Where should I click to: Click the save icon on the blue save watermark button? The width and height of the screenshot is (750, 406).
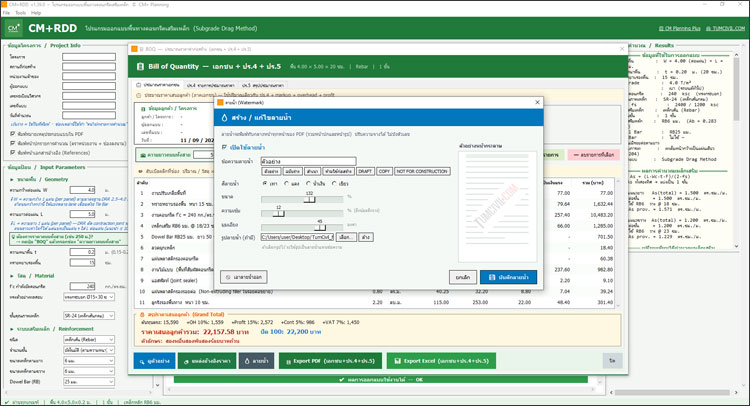tap(492, 277)
